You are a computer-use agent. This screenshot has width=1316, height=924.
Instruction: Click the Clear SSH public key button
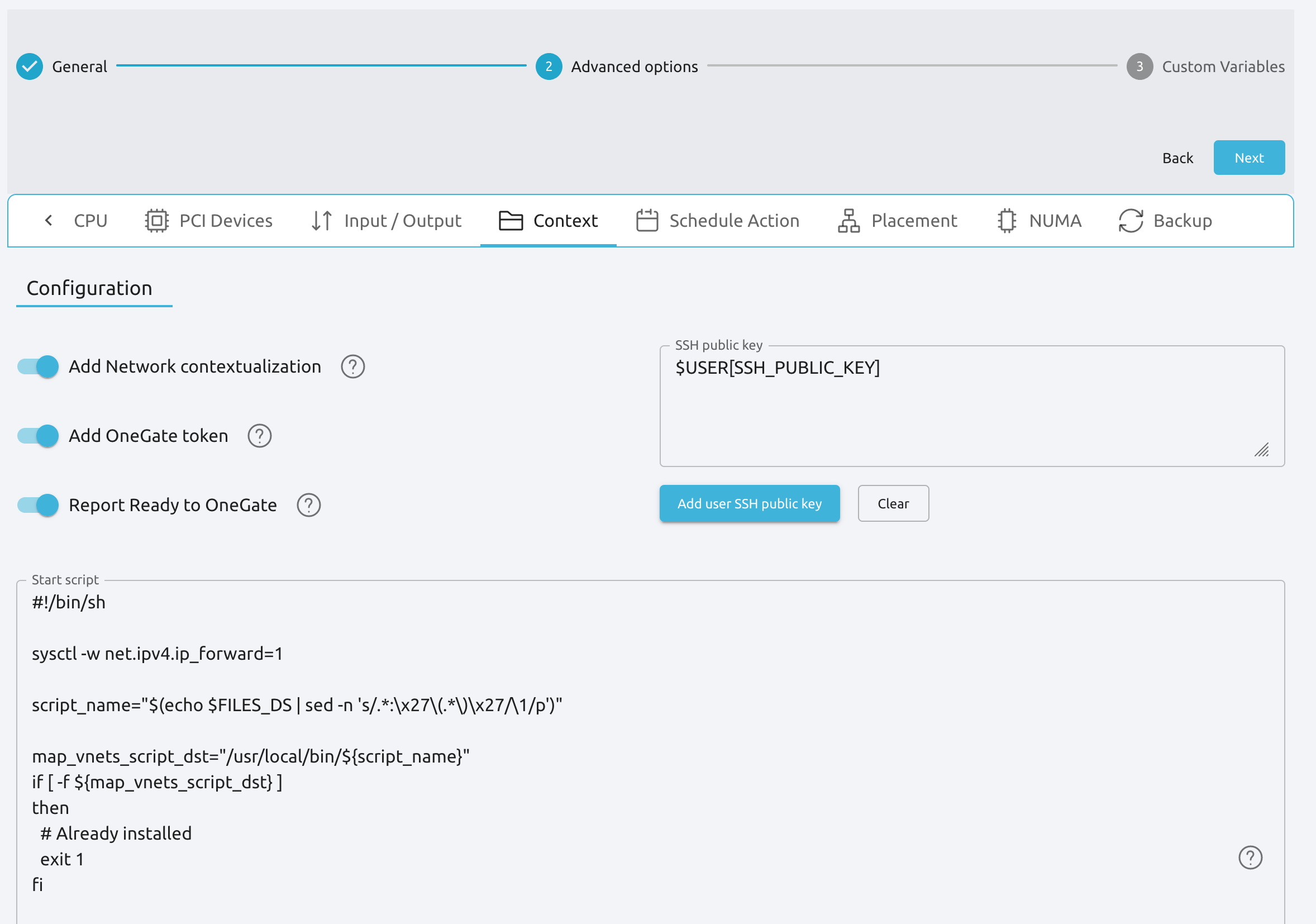coord(892,503)
